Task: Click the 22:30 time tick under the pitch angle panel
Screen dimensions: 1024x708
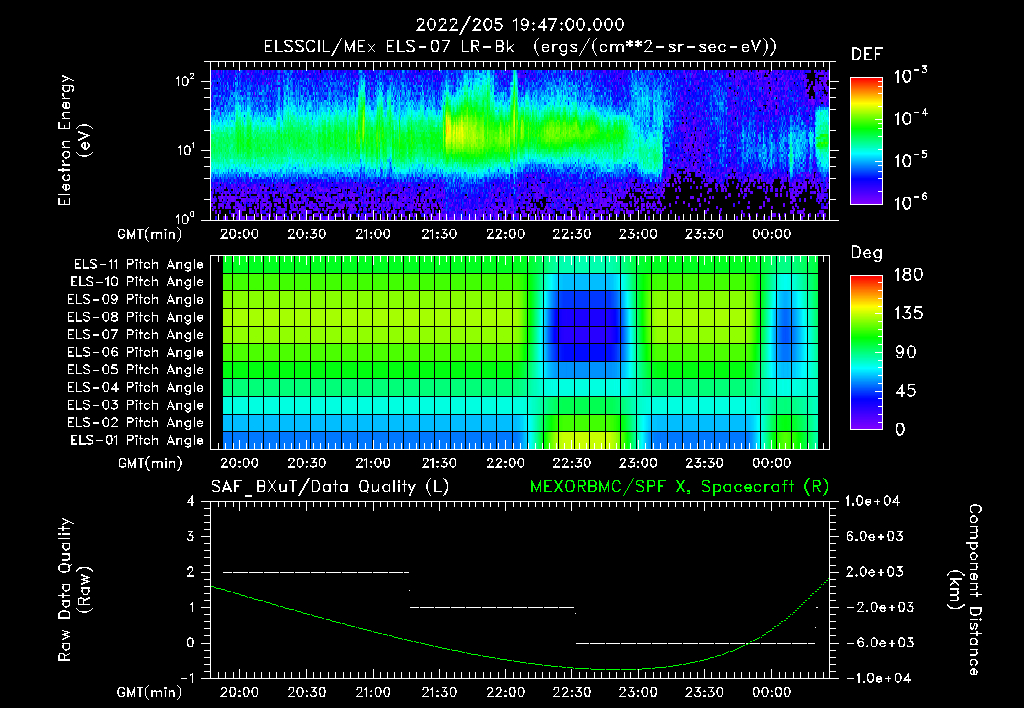Action: pyautogui.click(x=571, y=463)
